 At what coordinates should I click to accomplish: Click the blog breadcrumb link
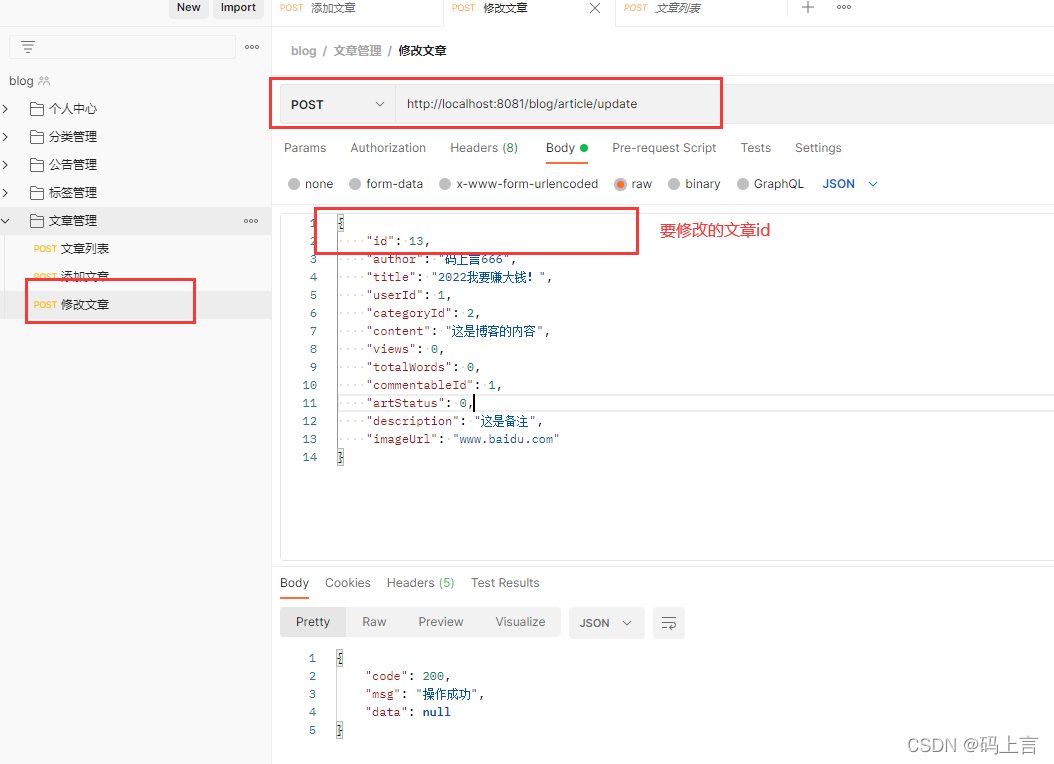(303, 51)
